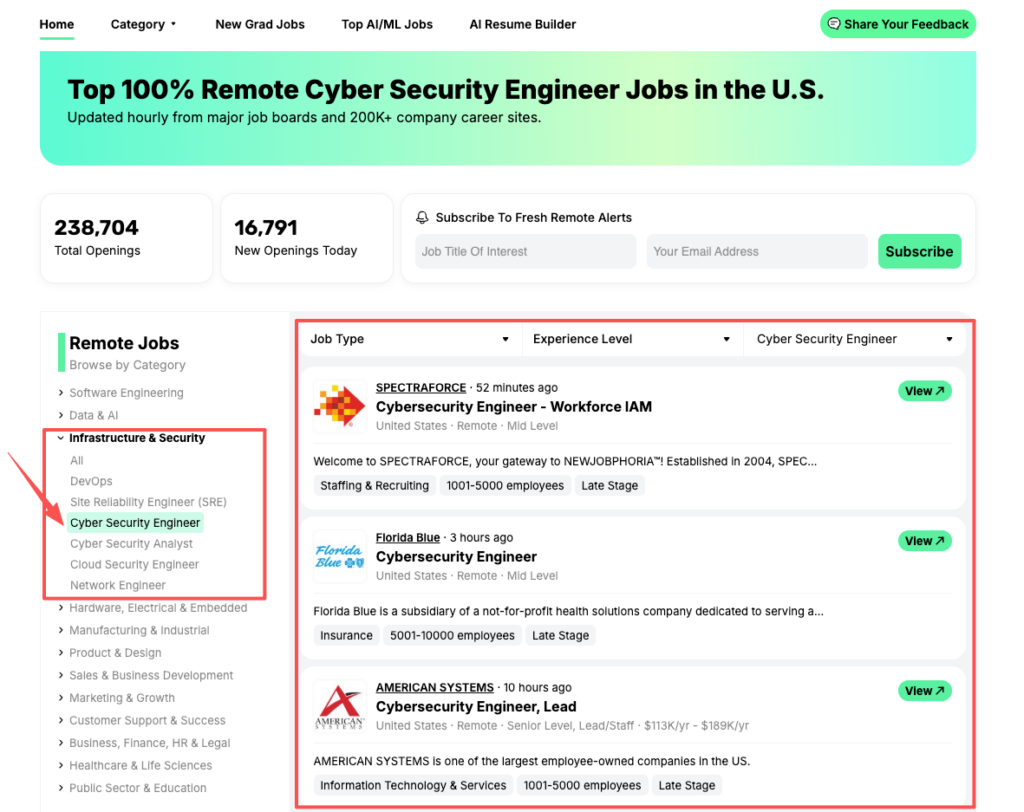1024x812 pixels.
Task: Click the Florida Blue company logo
Action: click(339, 556)
